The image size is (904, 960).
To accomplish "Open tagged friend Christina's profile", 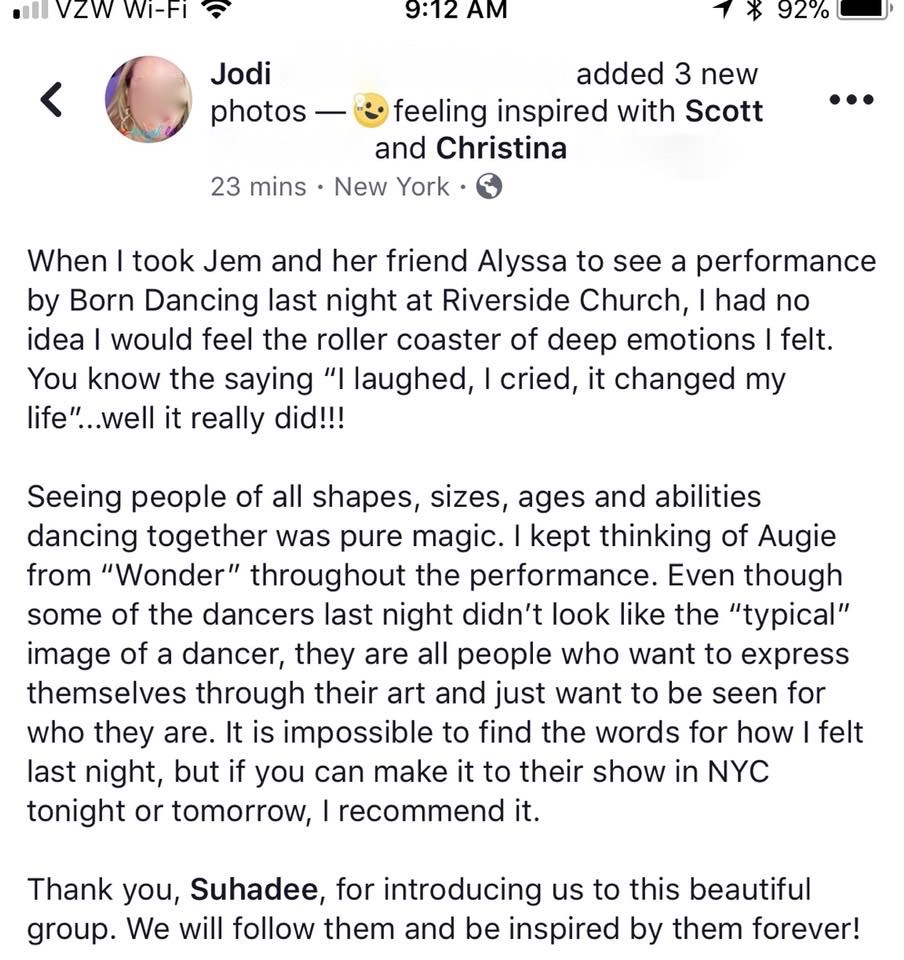I will click(x=501, y=148).
